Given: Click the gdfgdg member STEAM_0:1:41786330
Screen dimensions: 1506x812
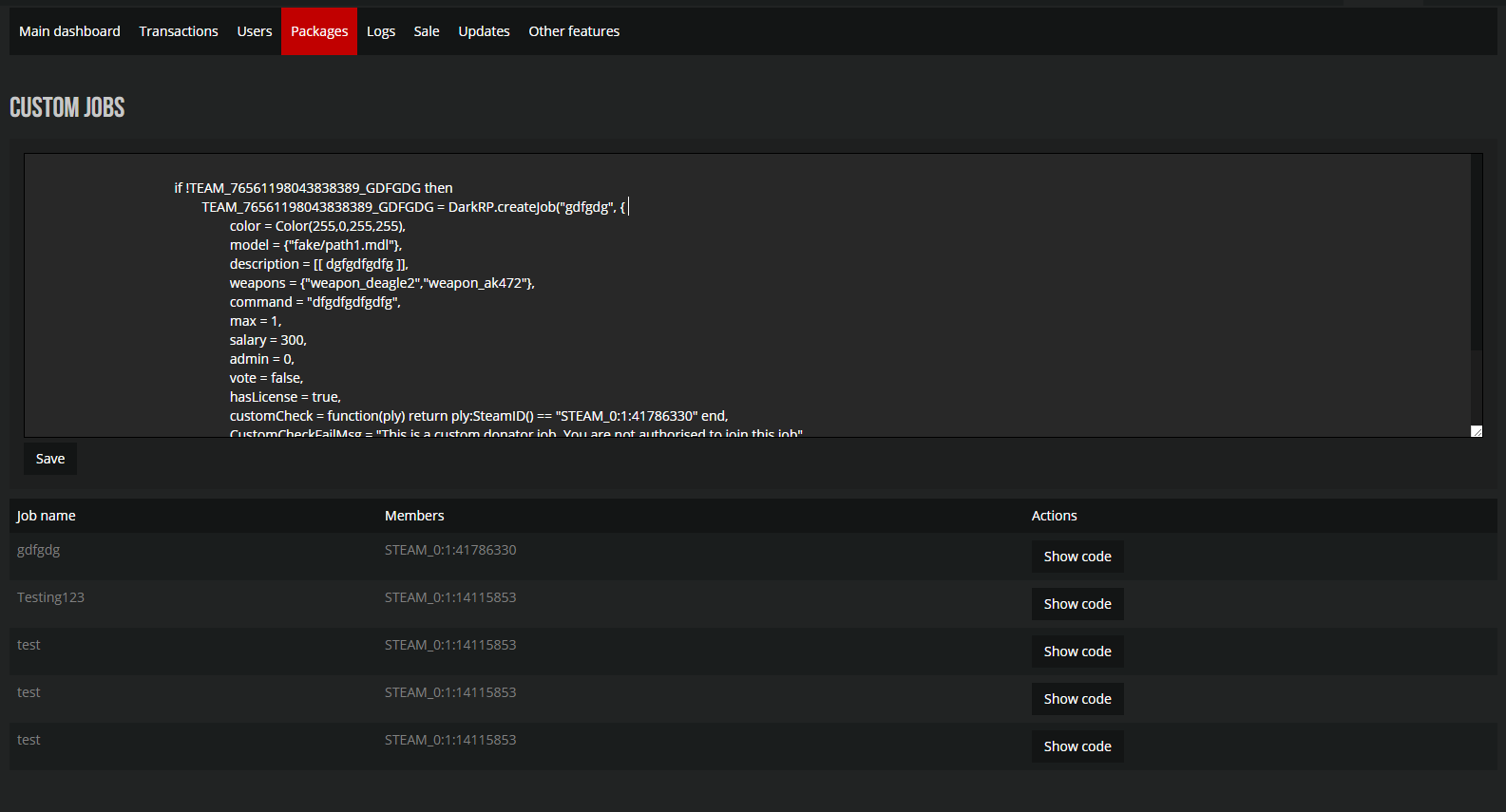Looking at the screenshot, I should (450, 550).
